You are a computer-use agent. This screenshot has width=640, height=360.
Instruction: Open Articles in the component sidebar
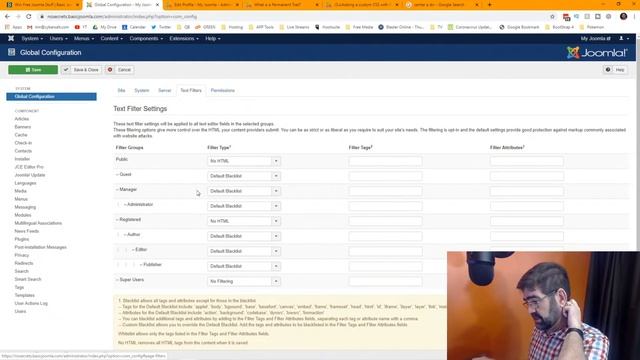pyautogui.click(x=22, y=119)
